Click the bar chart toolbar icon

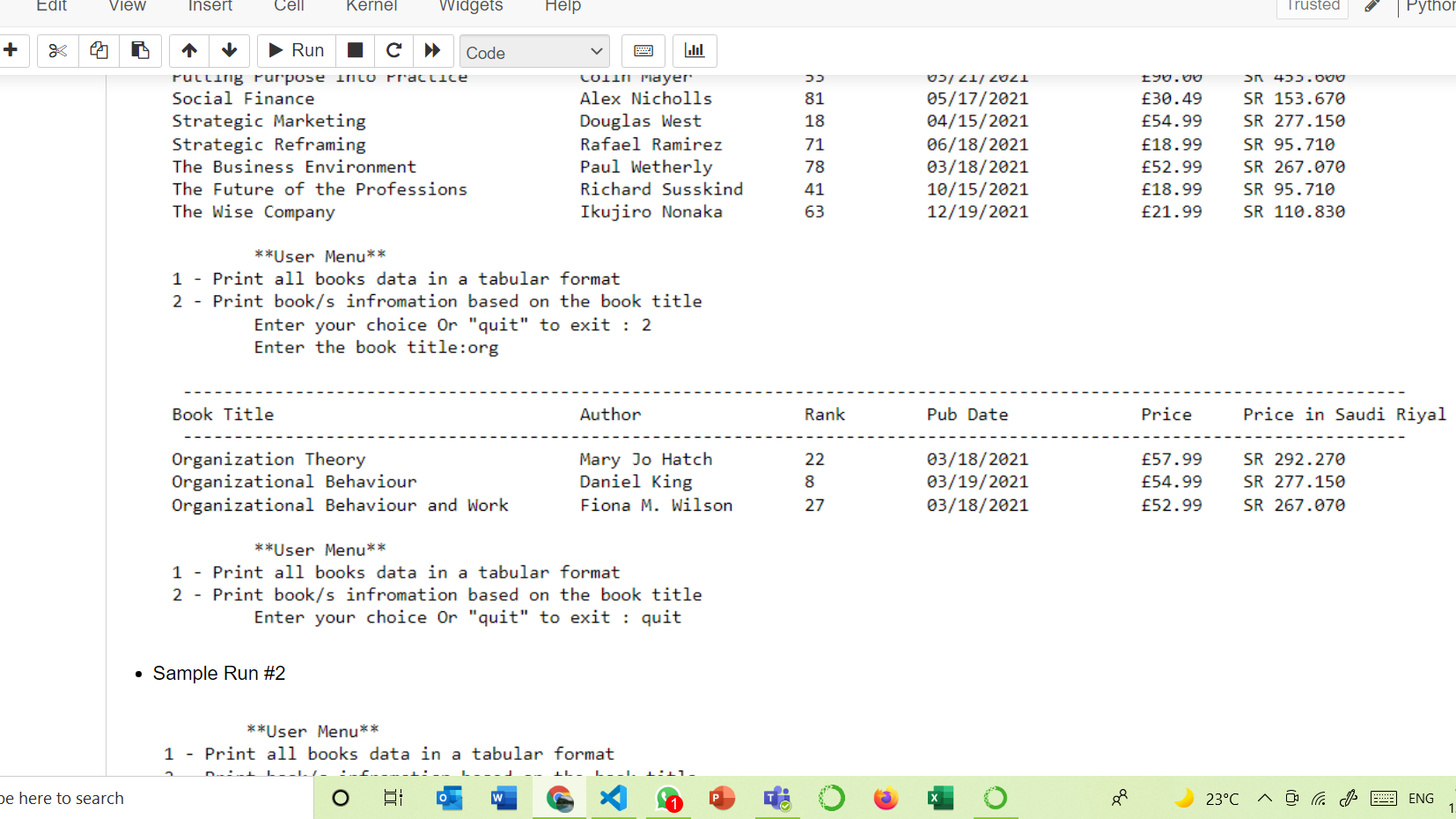click(695, 50)
